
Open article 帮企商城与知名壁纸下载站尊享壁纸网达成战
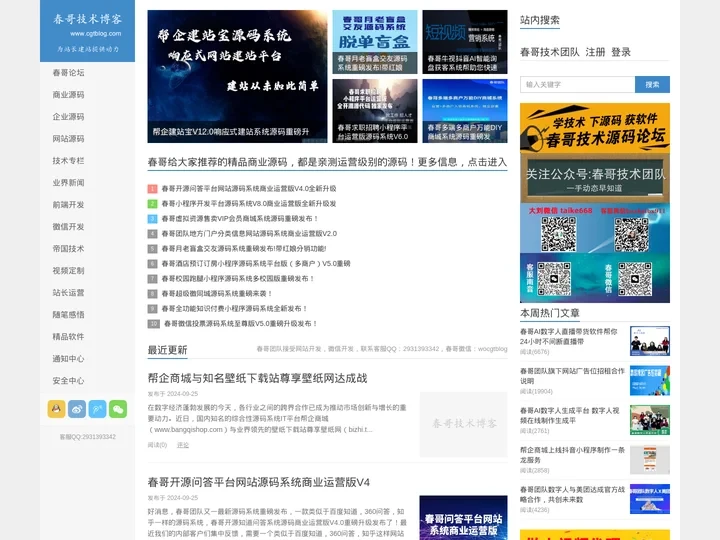(257, 378)
